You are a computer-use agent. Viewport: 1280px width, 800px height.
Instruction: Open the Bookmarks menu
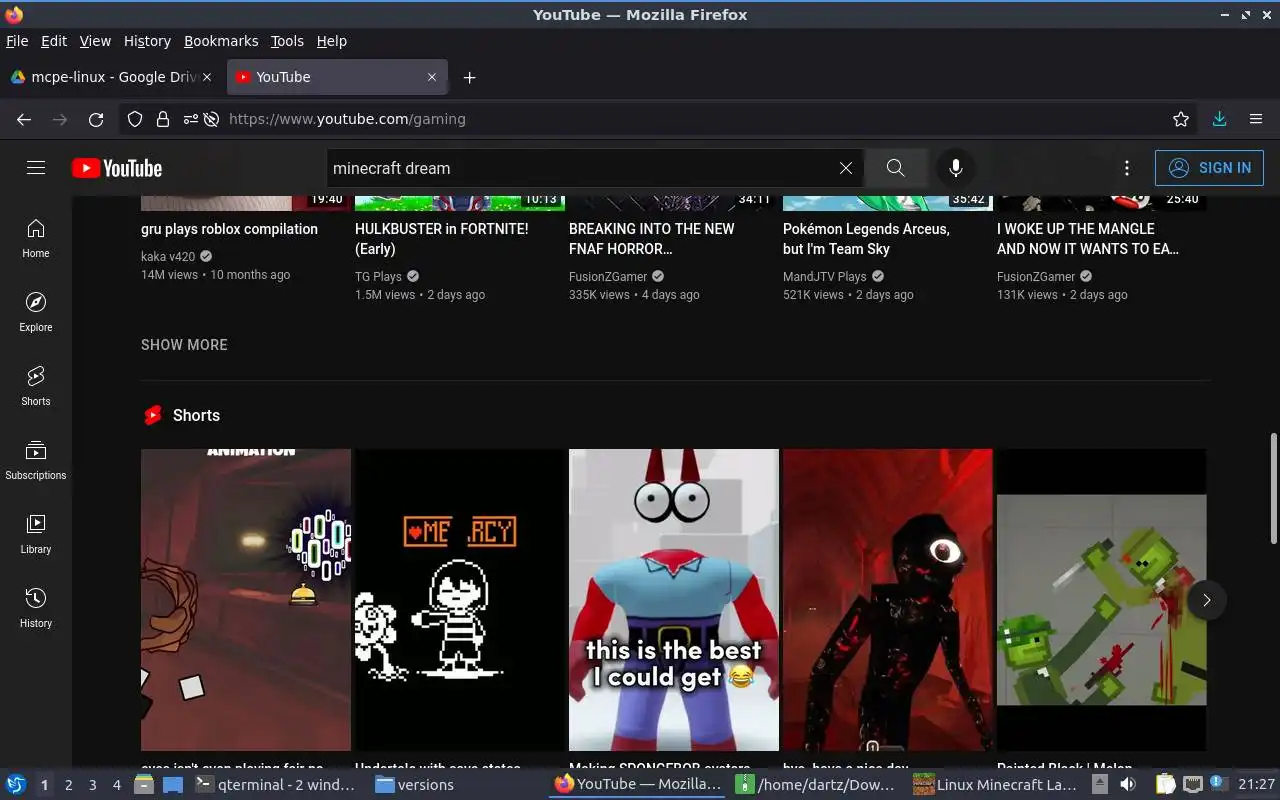(x=221, y=41)
